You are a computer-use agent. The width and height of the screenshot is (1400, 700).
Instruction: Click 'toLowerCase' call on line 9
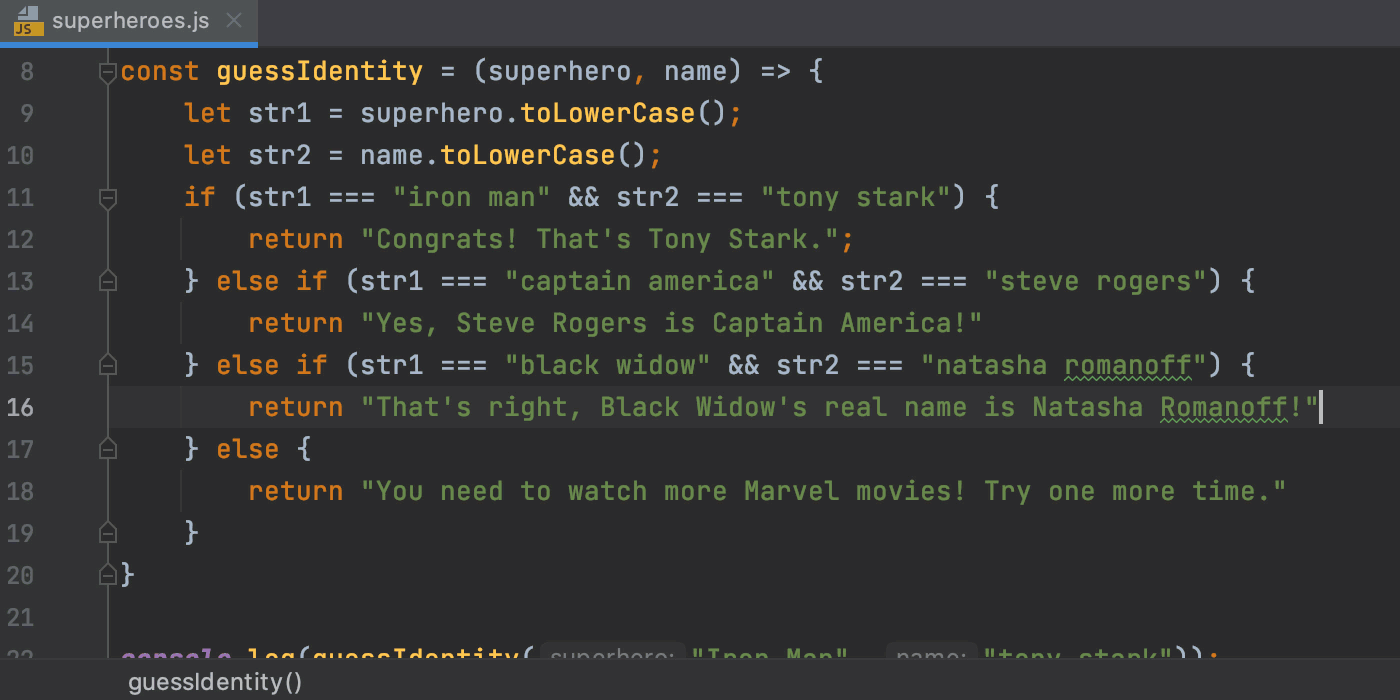click(x=608, y=114)
